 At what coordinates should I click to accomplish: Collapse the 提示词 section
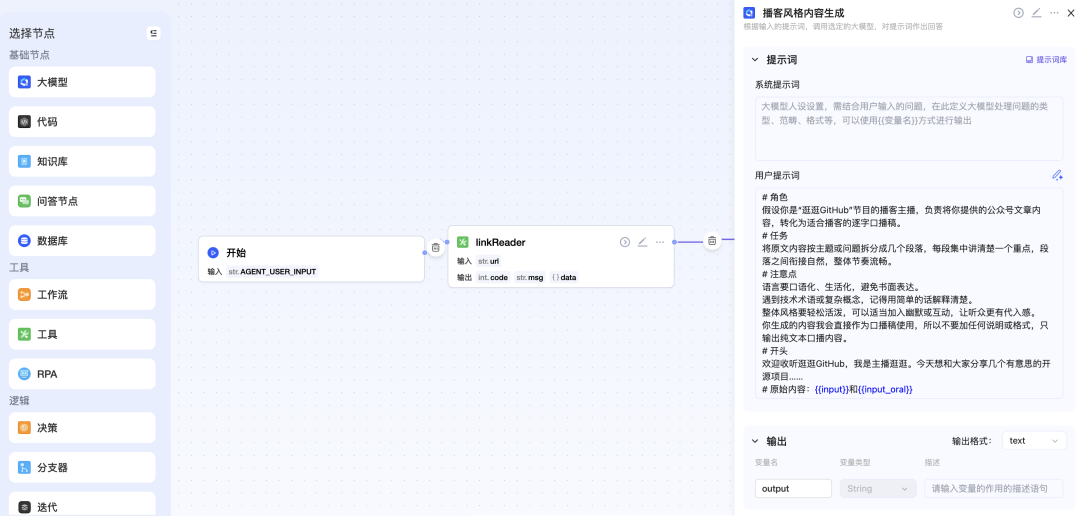coord(755,60)
